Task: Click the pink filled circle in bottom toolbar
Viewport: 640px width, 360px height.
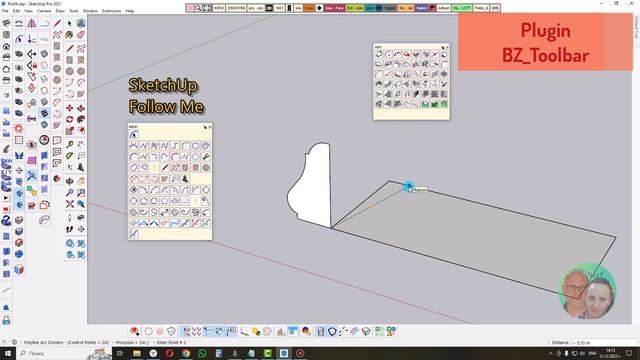Action: coord(160,331)
